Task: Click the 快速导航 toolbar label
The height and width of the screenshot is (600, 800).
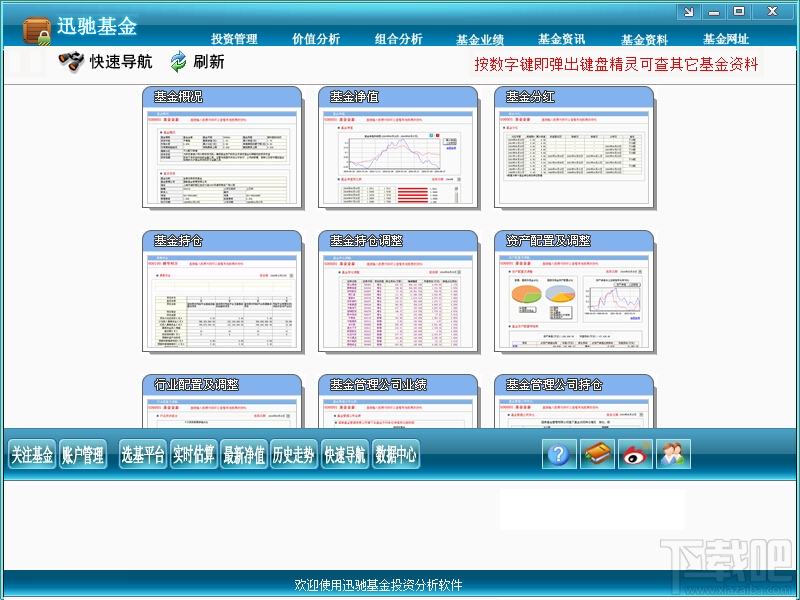Action: point(121,62)
